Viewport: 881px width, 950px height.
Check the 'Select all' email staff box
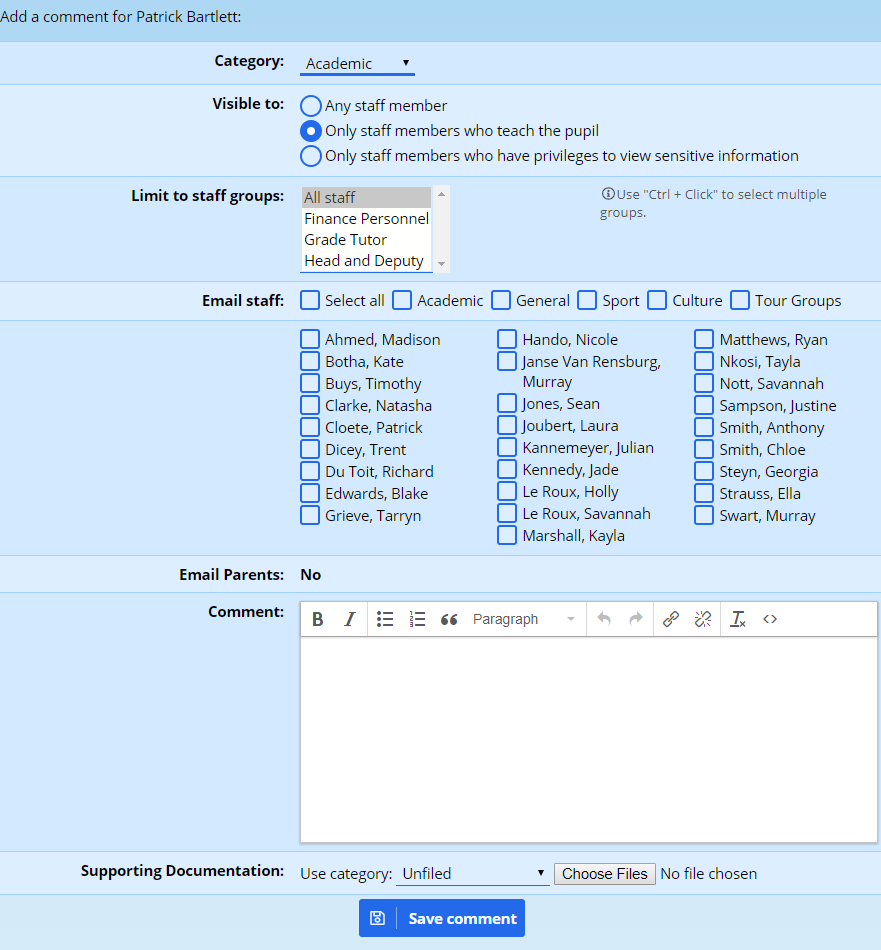pyautogui.click(x=311, y=300)
